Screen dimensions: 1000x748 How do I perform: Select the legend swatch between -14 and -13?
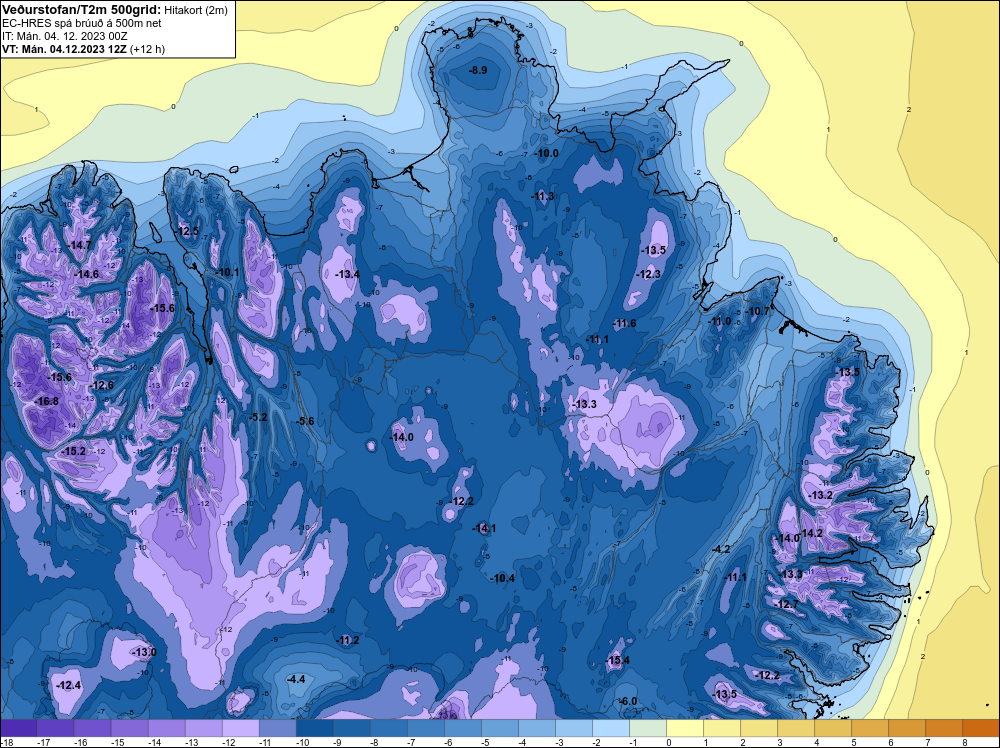coord(167,728)
